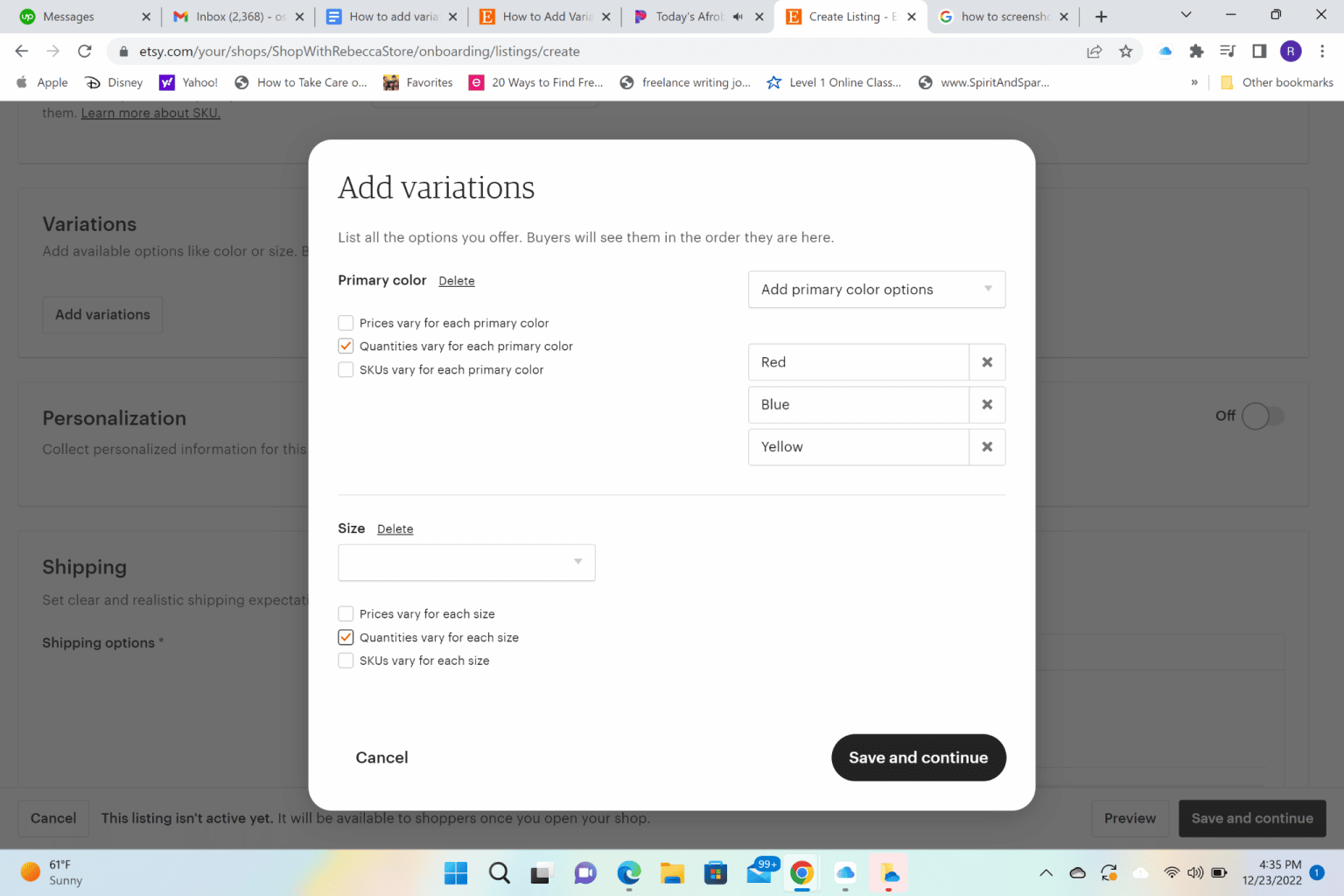Launch Microsoft Edge from the taskbar
This screenshot has width=1344, height=896.
[628, 872]
